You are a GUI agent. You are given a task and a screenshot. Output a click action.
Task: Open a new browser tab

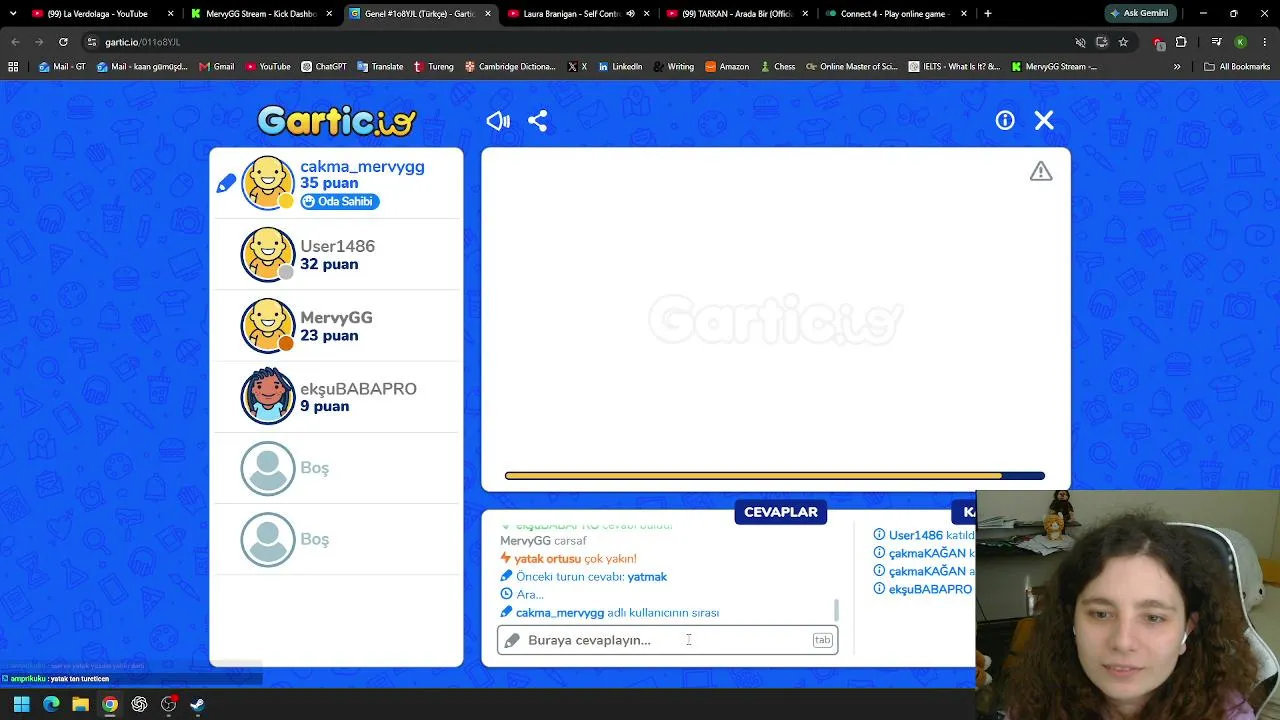coord(988,14)
